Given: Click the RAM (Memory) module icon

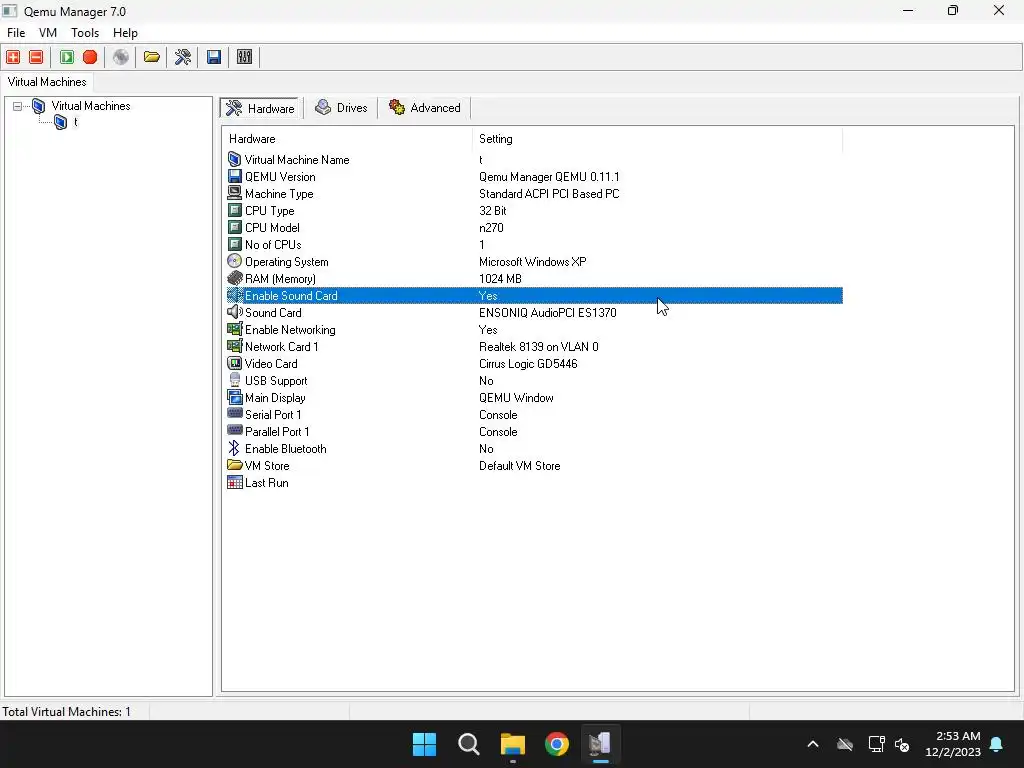Looking at the screenshot, I should click(234, 278).
